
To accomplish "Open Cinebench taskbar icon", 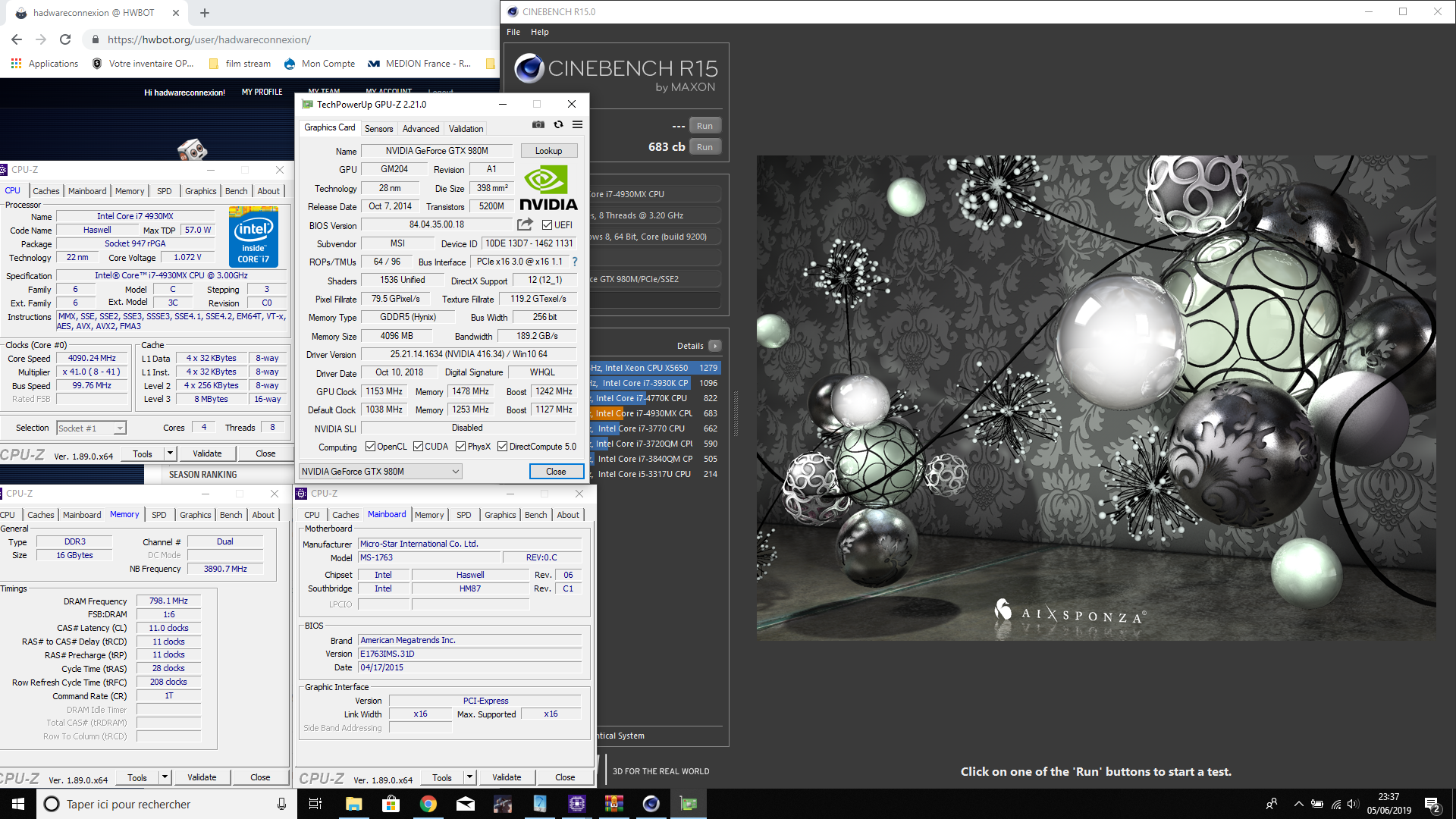I will (651, 804).
